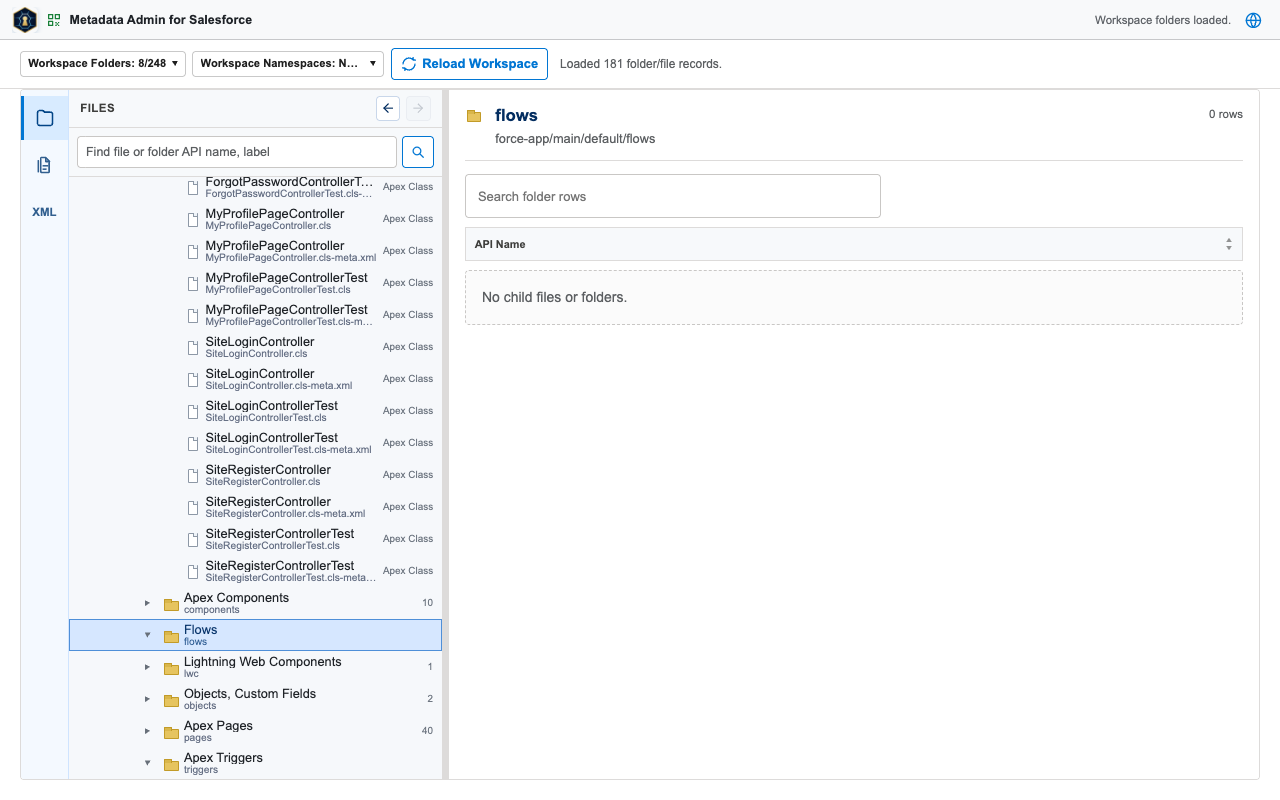
Task: Select SiteRegisterController.cls-meta.xml file
Action: point(255,507)
